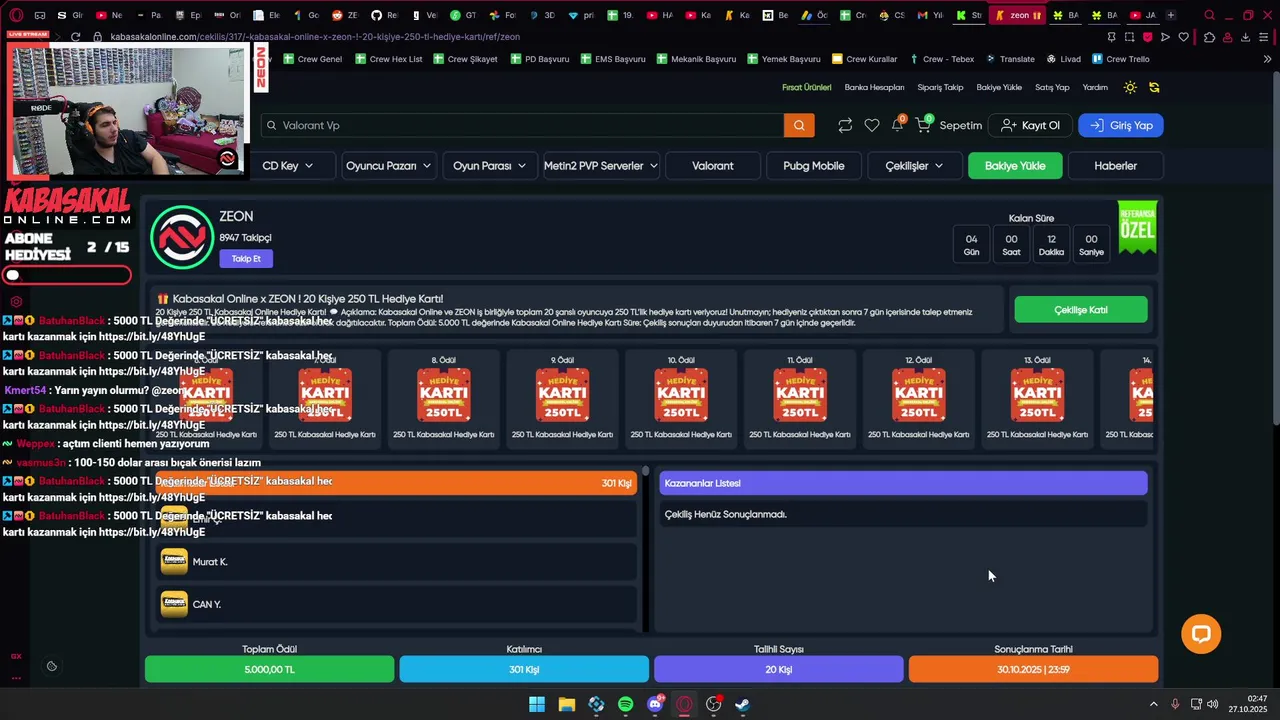Click the orange search magnifier button

coord(799,125)
